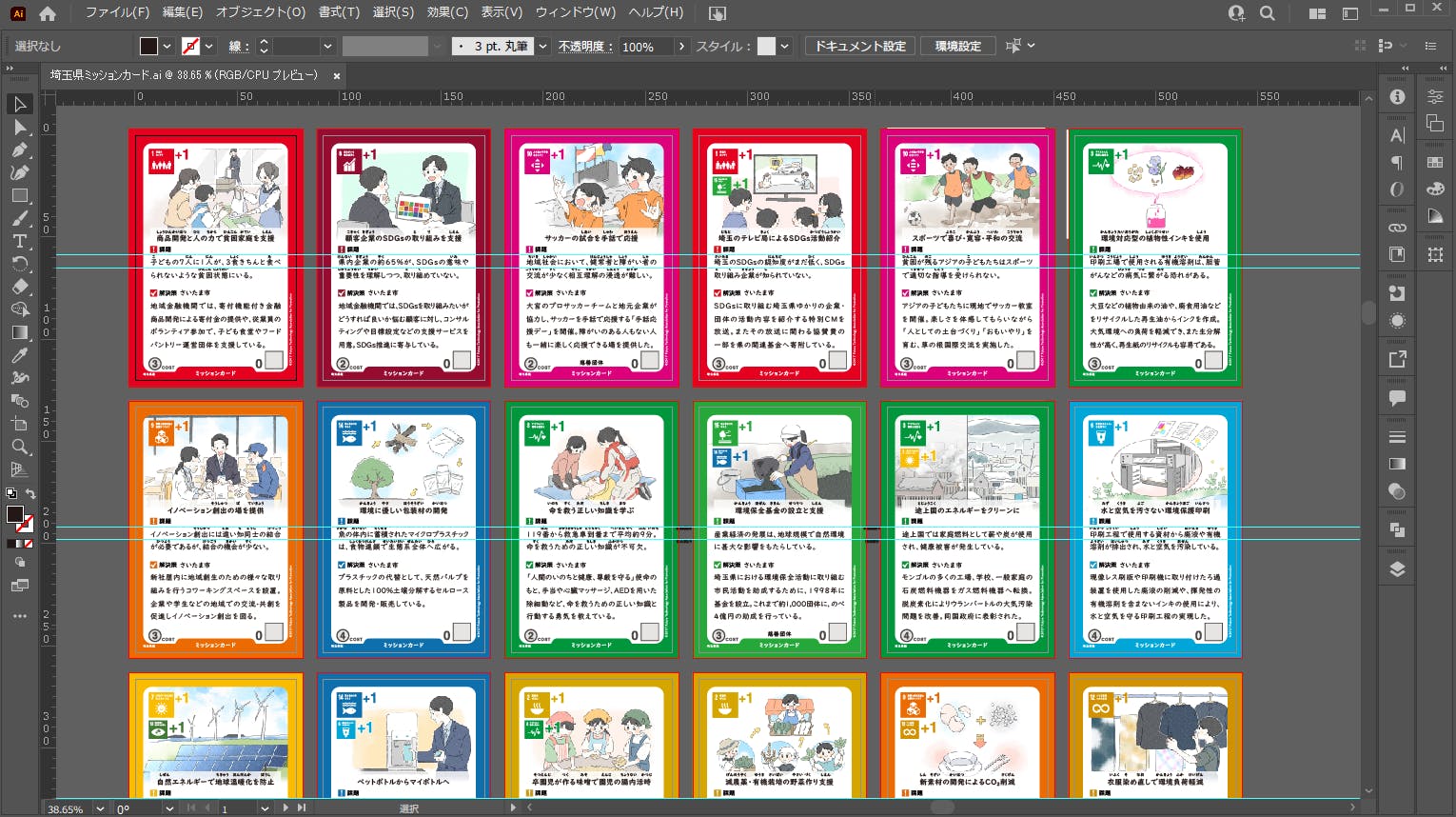Image resolution: width=1456 pixels, height=817 pixels.
Task: Choose the Eyedropper tool
Action: coord(19,355)
